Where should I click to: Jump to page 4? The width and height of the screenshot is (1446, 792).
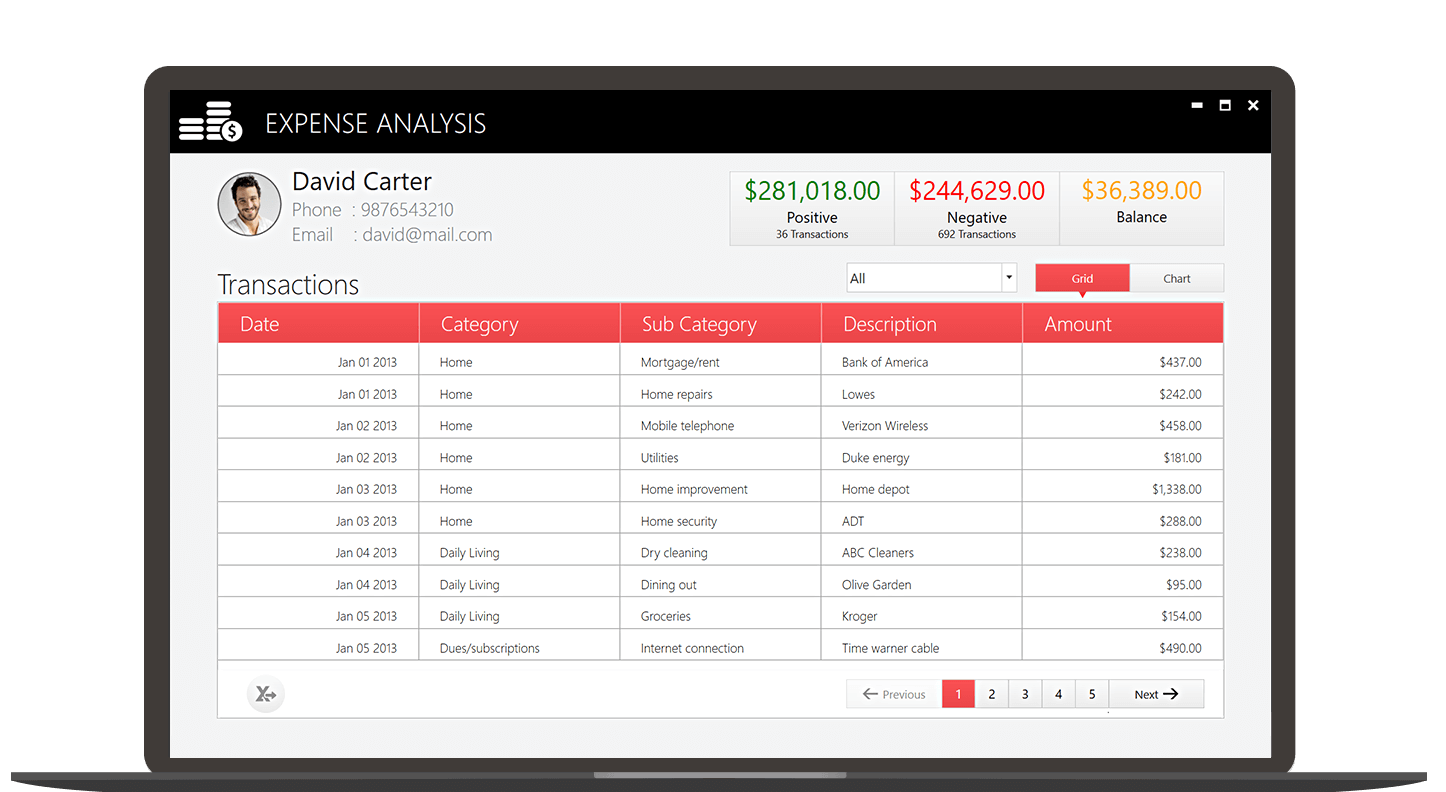1058,694
